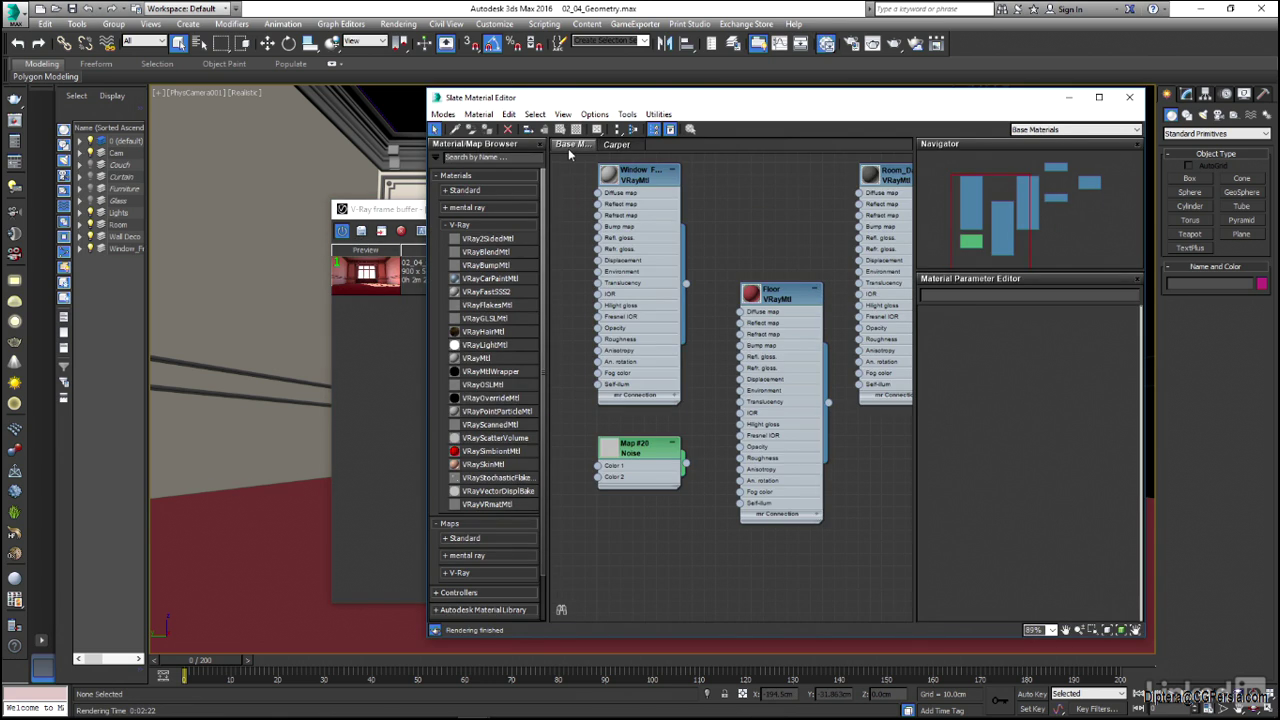This screenshot has height=720, width=1280.
Task: Toggle the Angle Snap tool
Action: pos(493,43)
